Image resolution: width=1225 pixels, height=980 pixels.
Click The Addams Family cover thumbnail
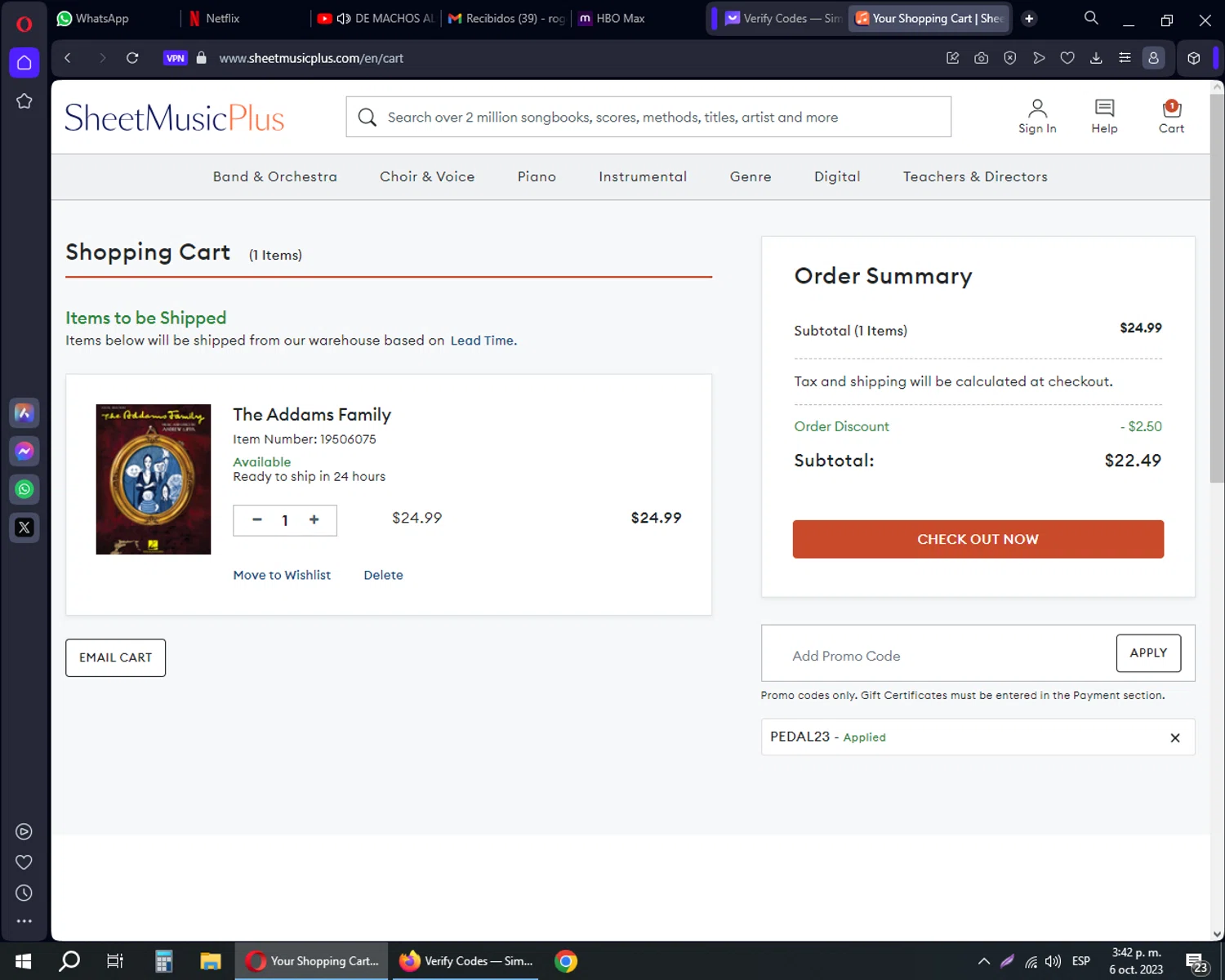tap(154, 479)
